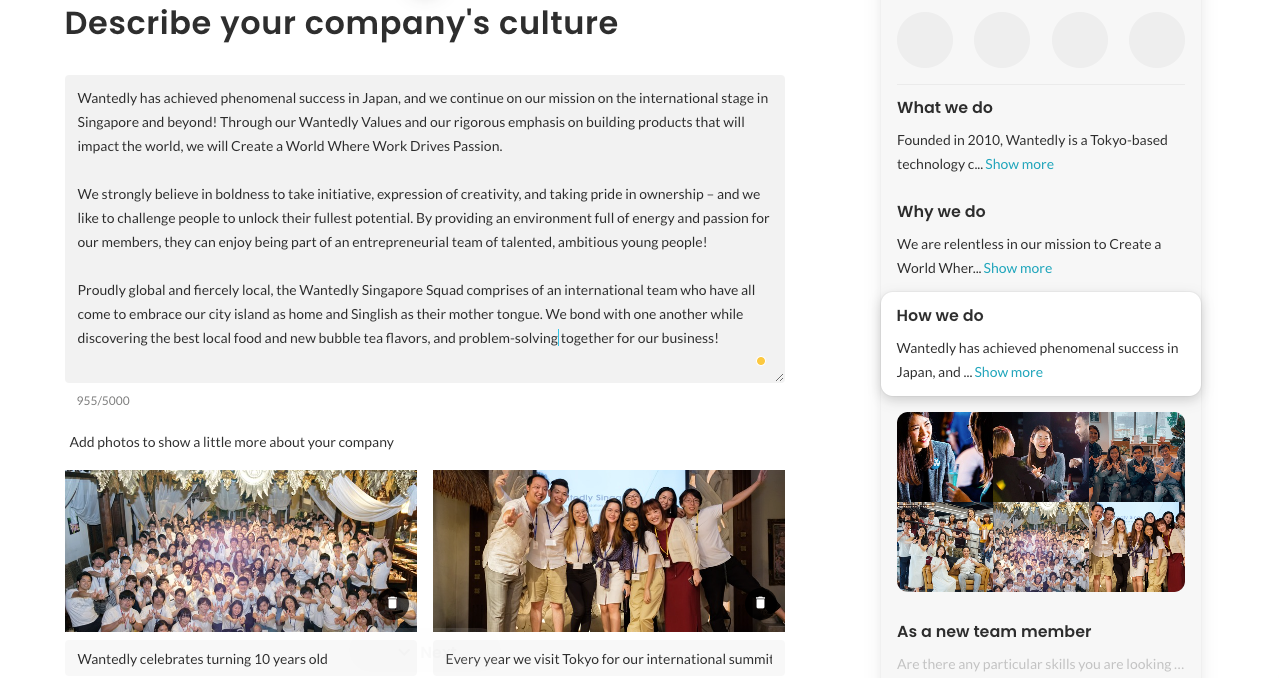Delete the Tokyo international summit photo

click(760, 603)
